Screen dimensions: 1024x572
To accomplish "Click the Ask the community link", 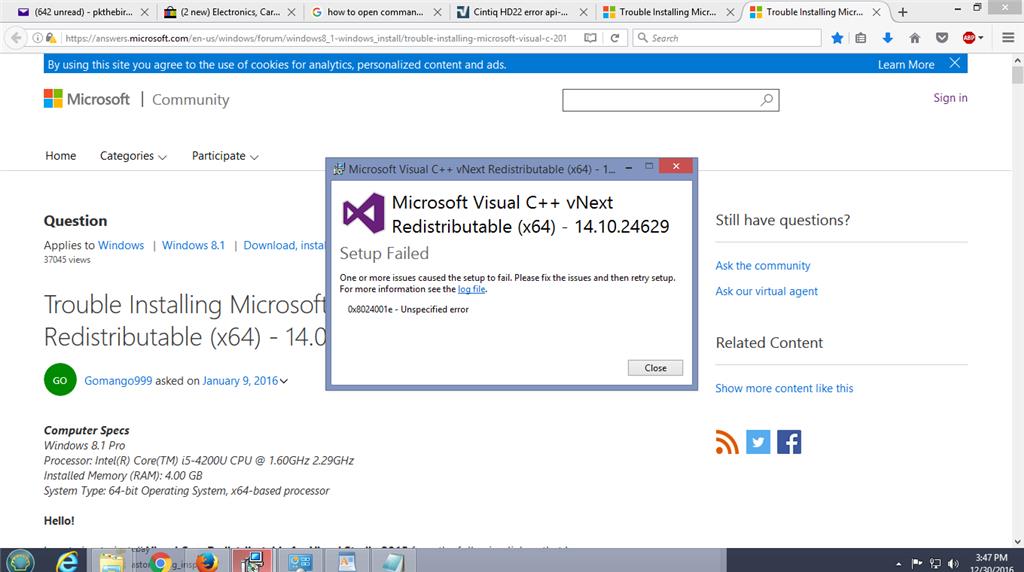I will click(x=763, y=265).
